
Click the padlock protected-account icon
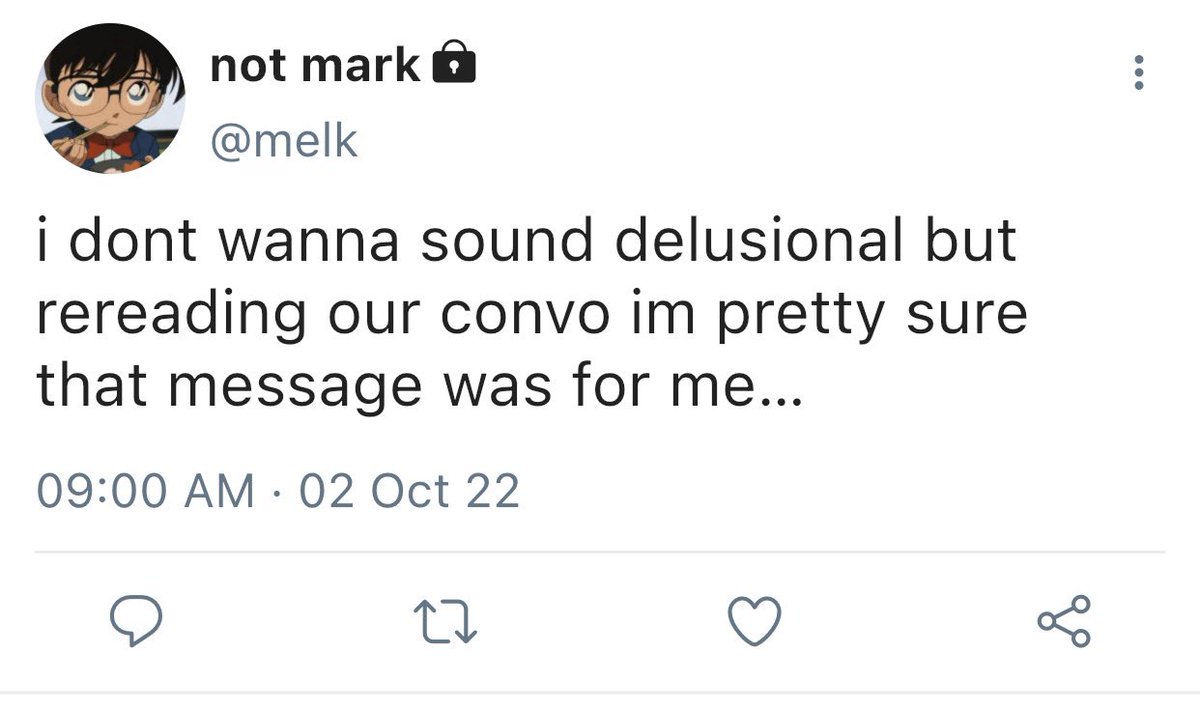[453, 65]
